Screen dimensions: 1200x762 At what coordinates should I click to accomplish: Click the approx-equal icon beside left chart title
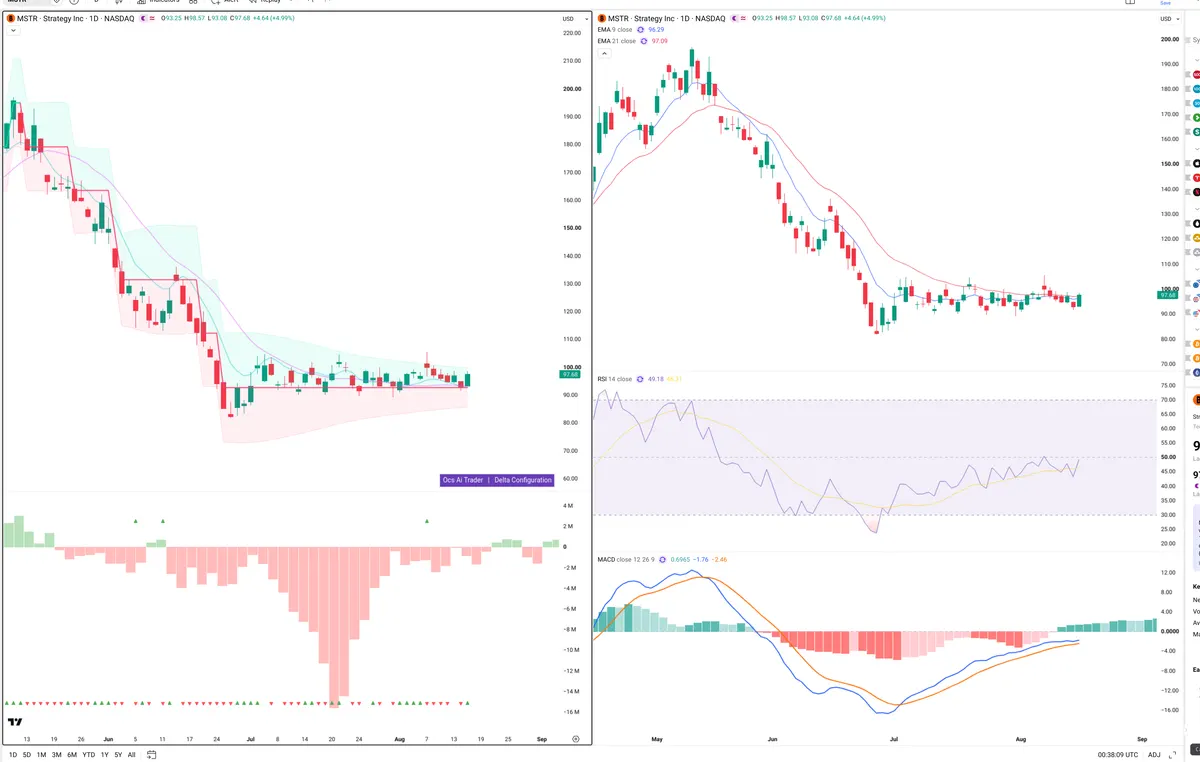pyautogui.click(x=153, y=19)
